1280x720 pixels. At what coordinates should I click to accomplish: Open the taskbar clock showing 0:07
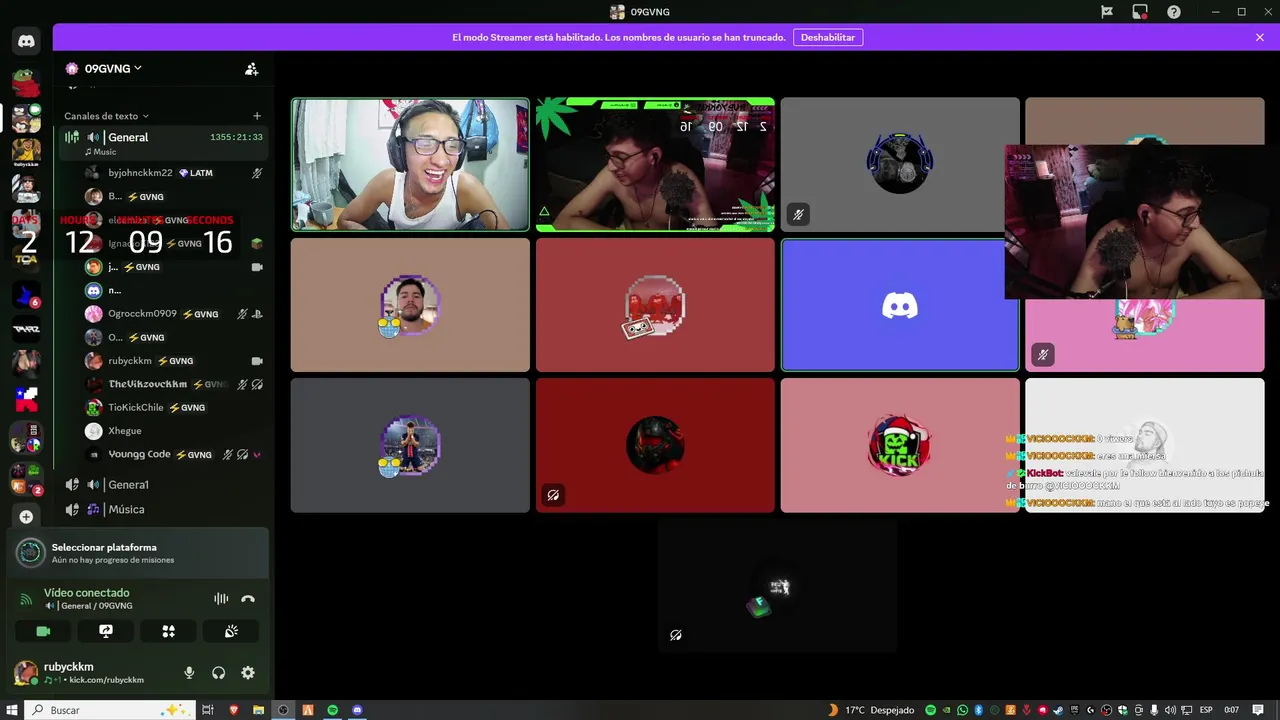coord(1232,710)
